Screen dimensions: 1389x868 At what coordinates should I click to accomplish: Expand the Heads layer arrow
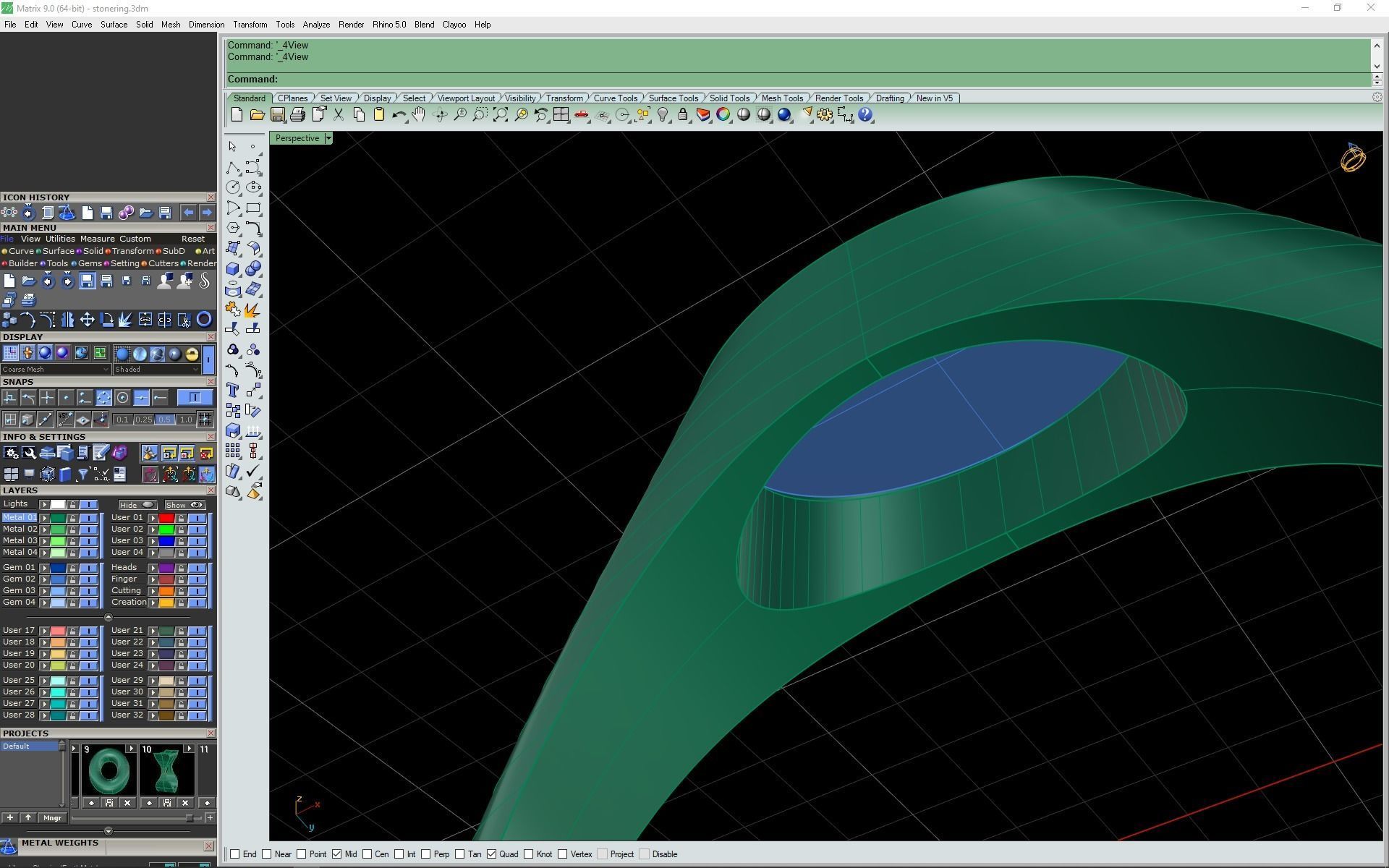153,568
